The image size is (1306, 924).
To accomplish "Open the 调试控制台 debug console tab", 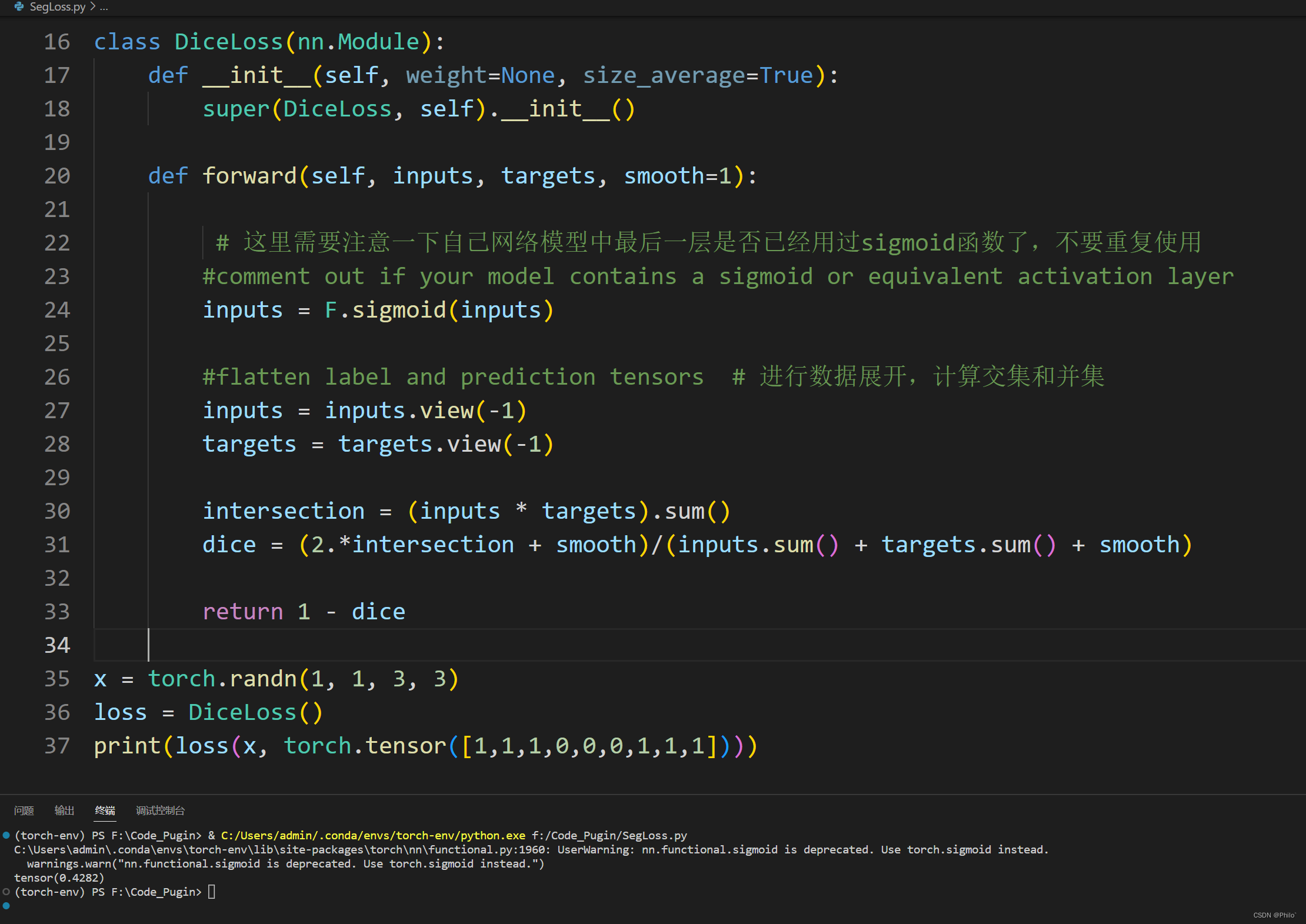I will point(160,810).
